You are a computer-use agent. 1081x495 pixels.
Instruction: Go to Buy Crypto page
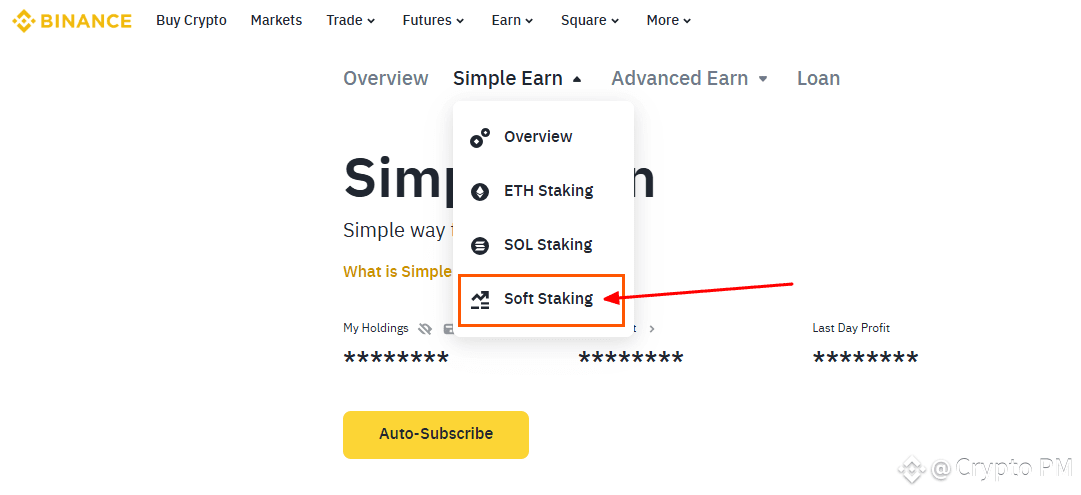191,21
